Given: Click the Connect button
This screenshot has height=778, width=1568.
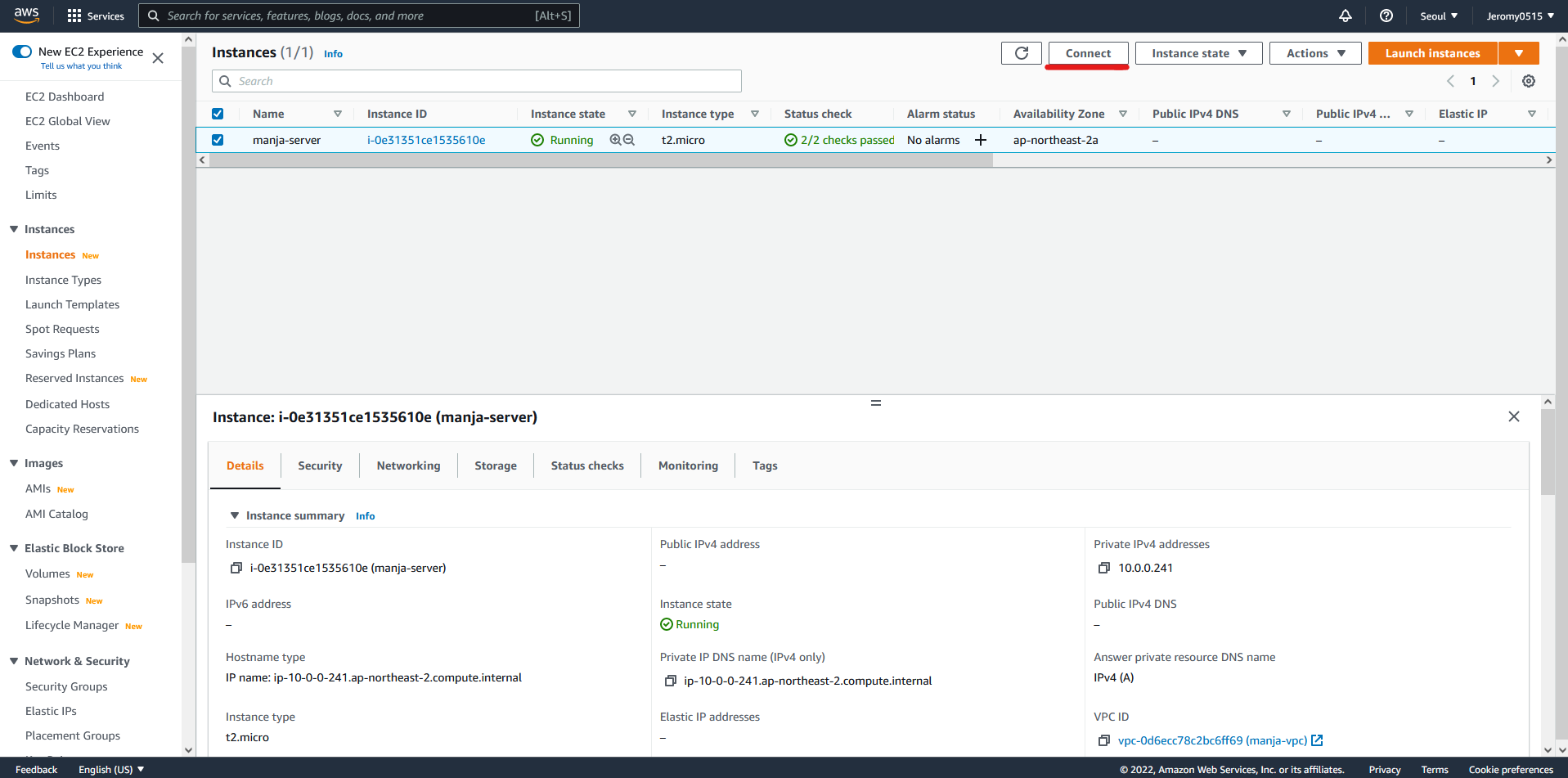Looking at the screenshot, I should click(1088, 53).
